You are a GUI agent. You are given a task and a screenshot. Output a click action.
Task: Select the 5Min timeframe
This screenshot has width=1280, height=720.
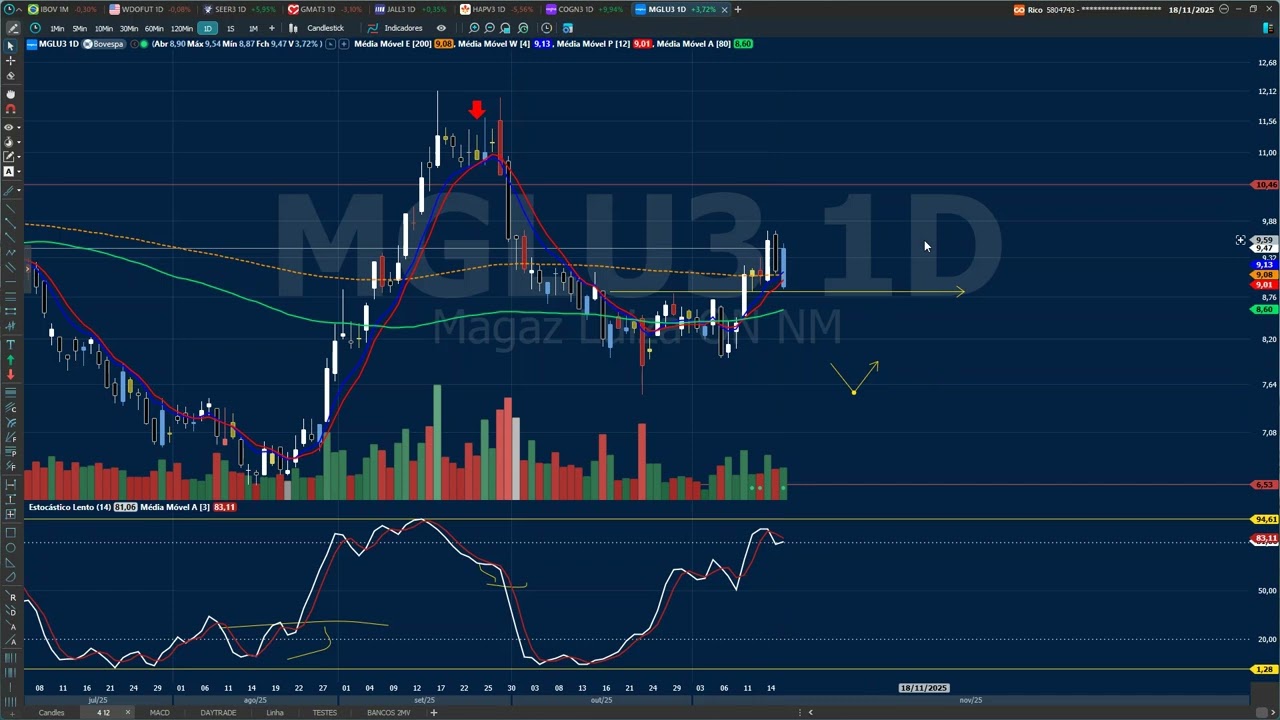(x=79, y=28)
